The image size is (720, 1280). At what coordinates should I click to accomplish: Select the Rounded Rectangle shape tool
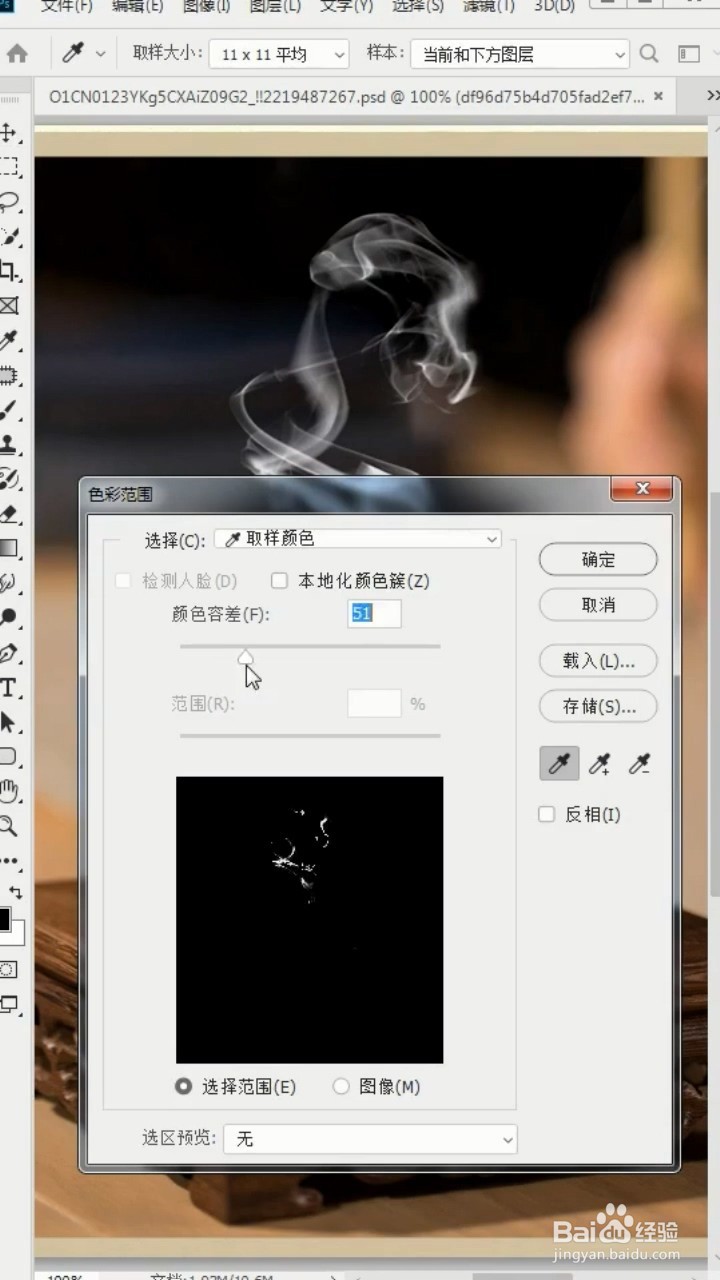(x=9, y=756)
